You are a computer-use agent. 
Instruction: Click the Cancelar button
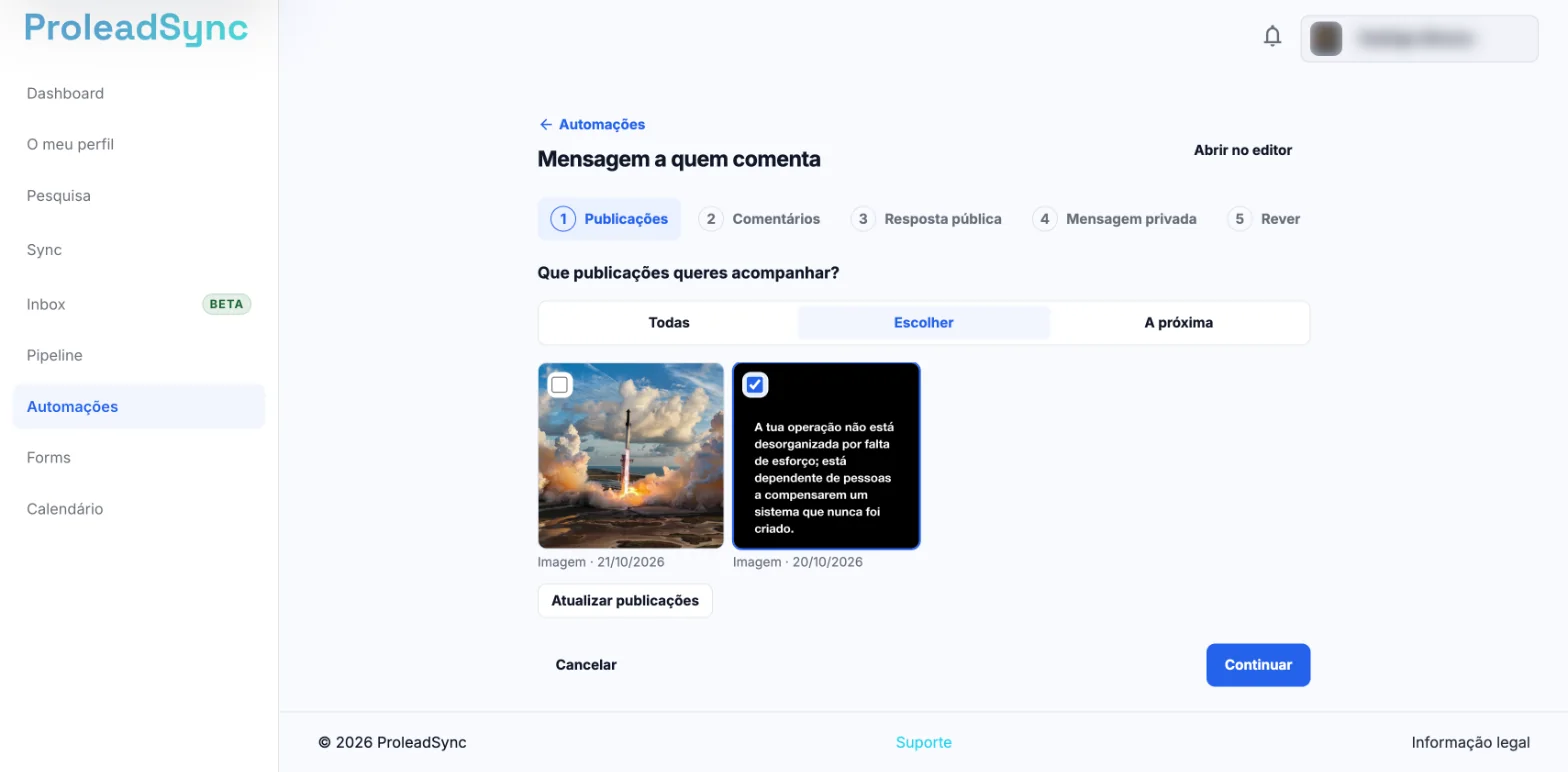(x=586, y=665)
